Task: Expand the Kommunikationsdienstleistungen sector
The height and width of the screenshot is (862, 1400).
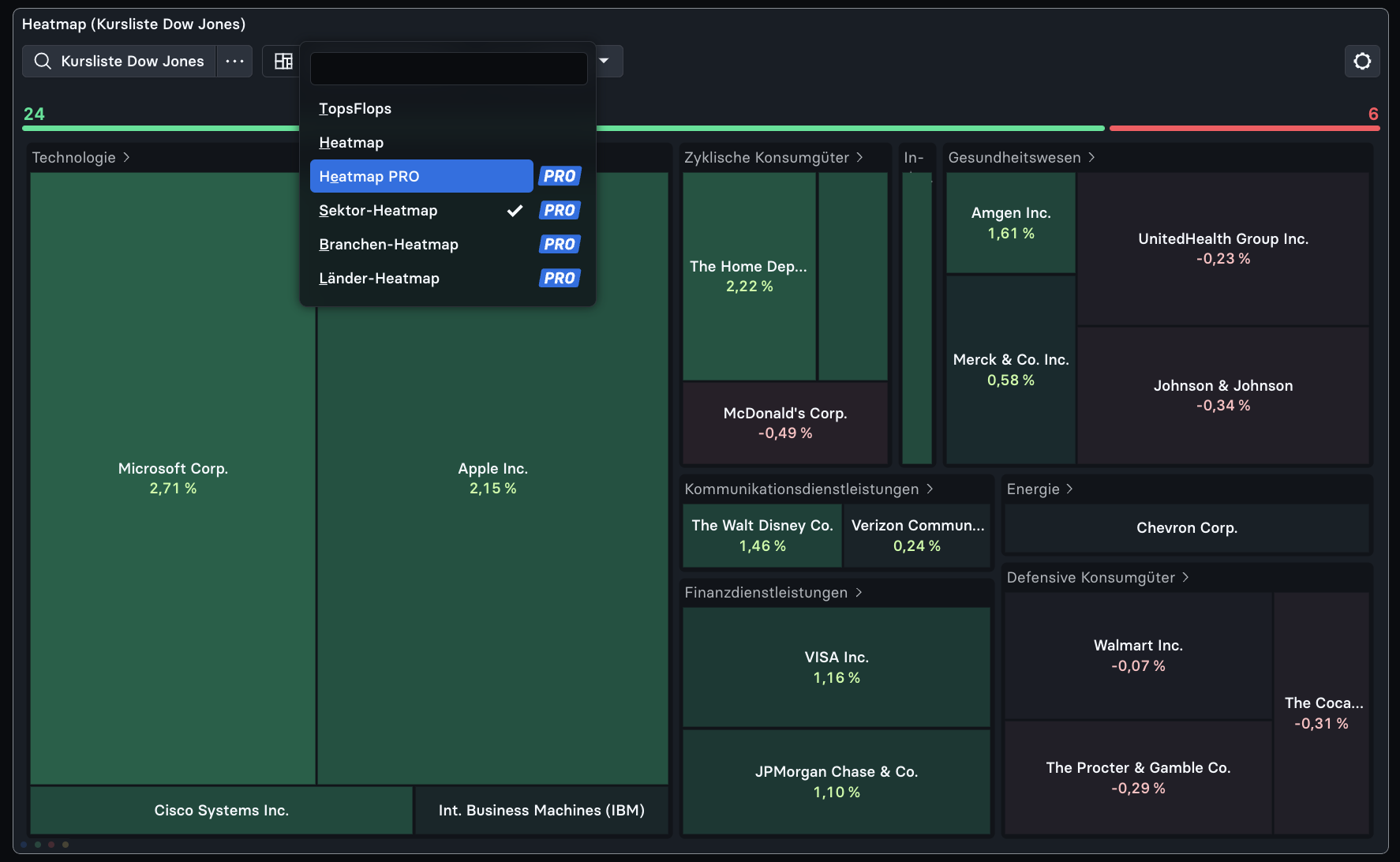Action: [809, 489]
